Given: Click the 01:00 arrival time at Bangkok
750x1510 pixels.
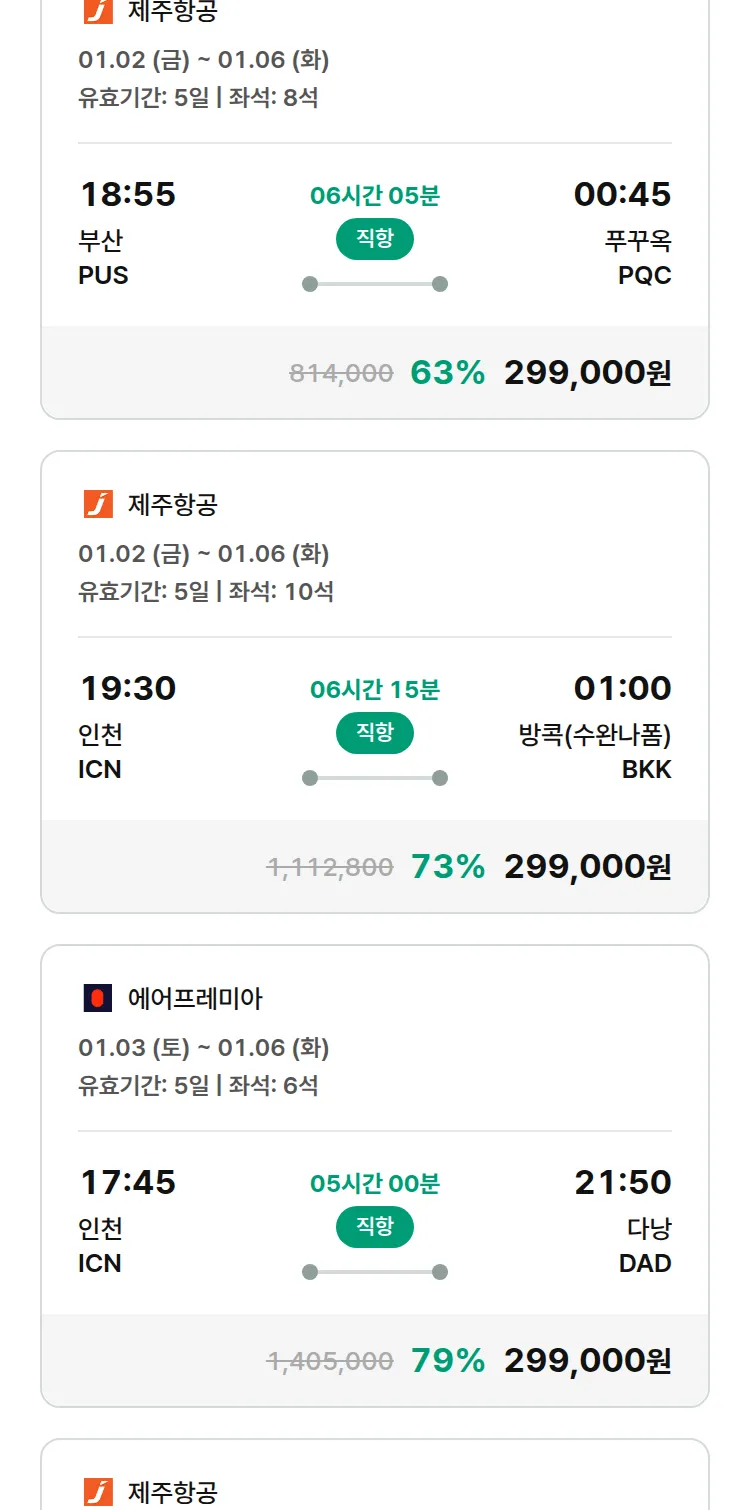Looking at the screenshot, I should coord(622,688).
